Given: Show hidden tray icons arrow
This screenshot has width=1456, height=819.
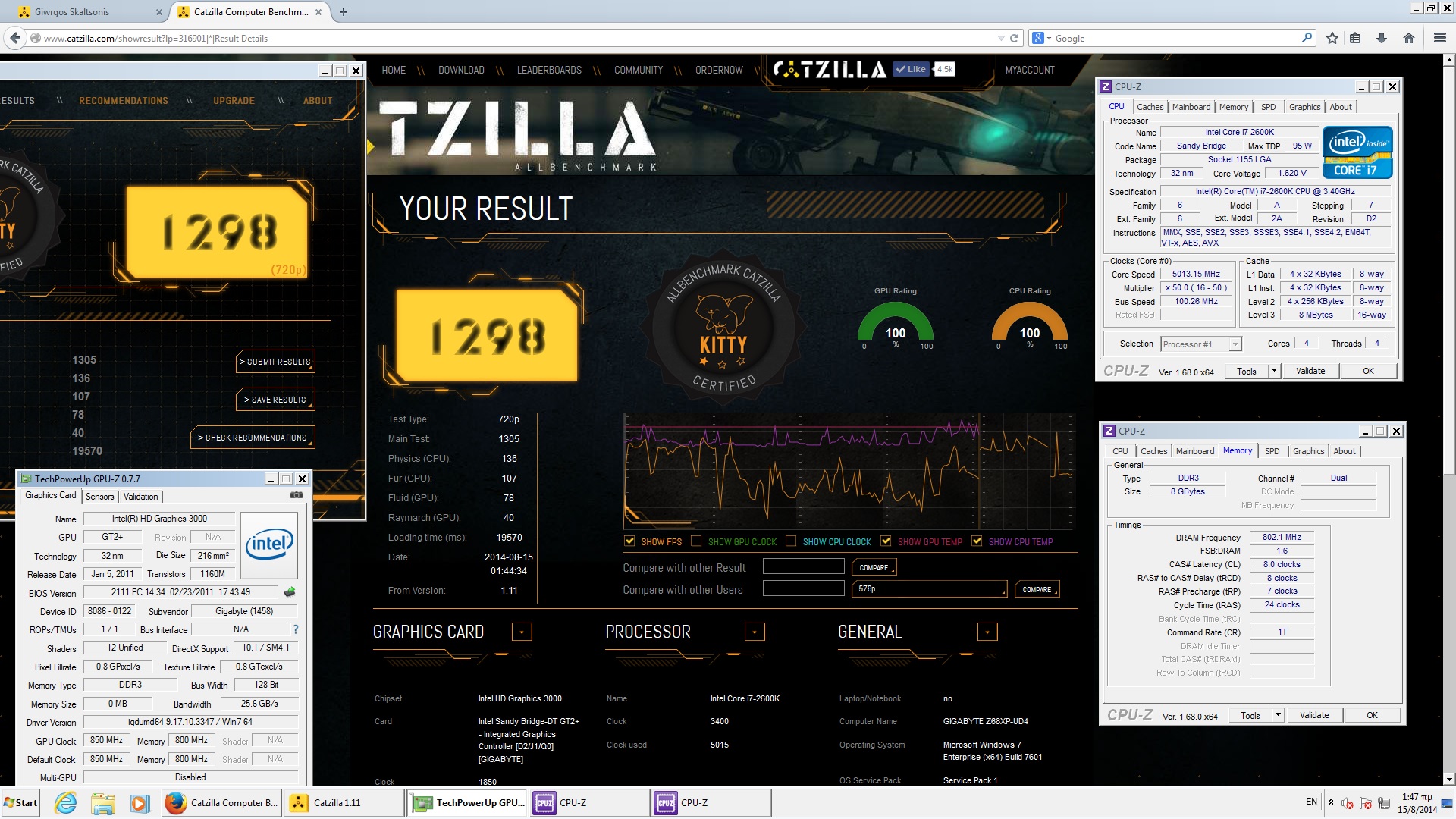Looking at the screenshot, I should point(1331,802).
